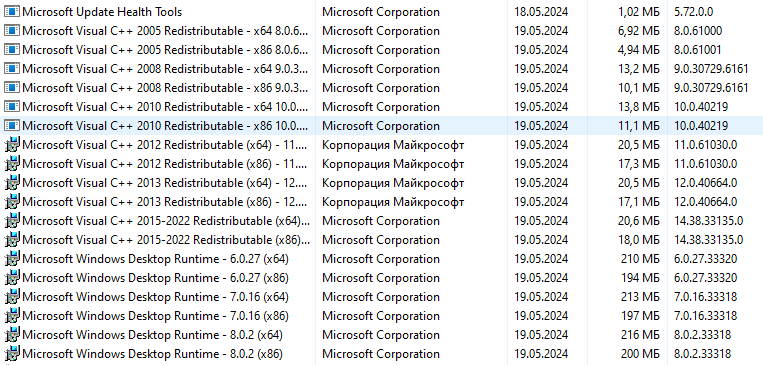Select Windows Desktop Runtime 7.0.16 (x86) name

point(155,316)
